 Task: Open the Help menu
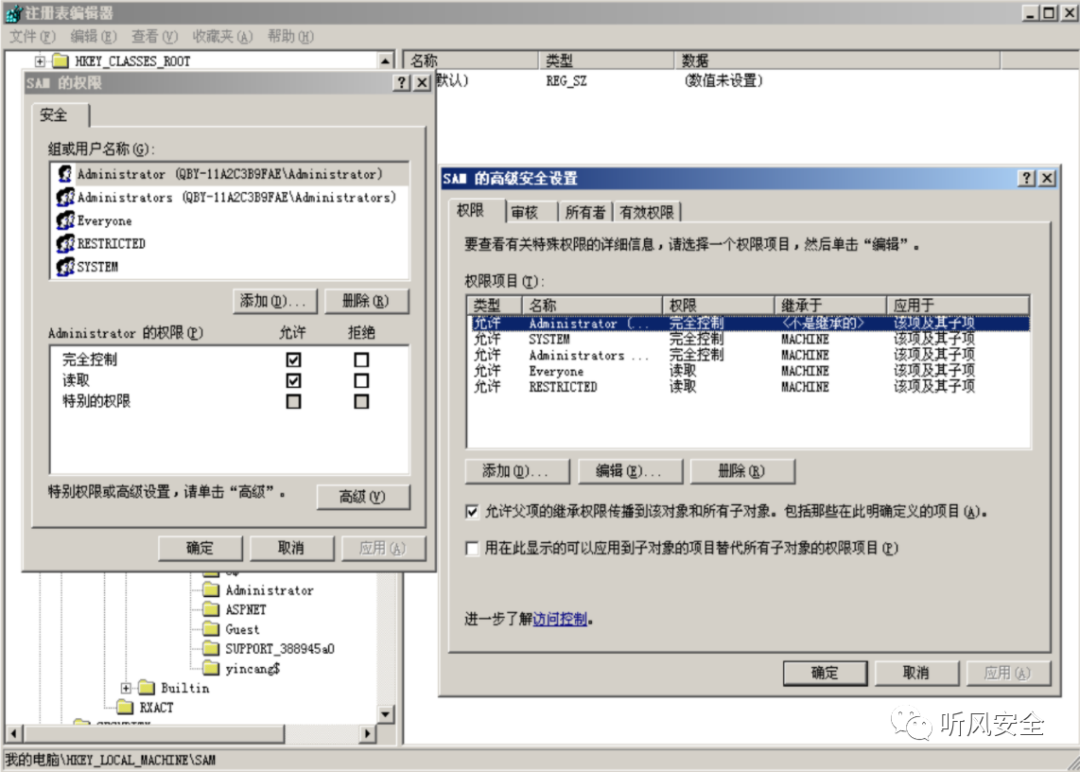pyautogui.click(x=291, y=36)
